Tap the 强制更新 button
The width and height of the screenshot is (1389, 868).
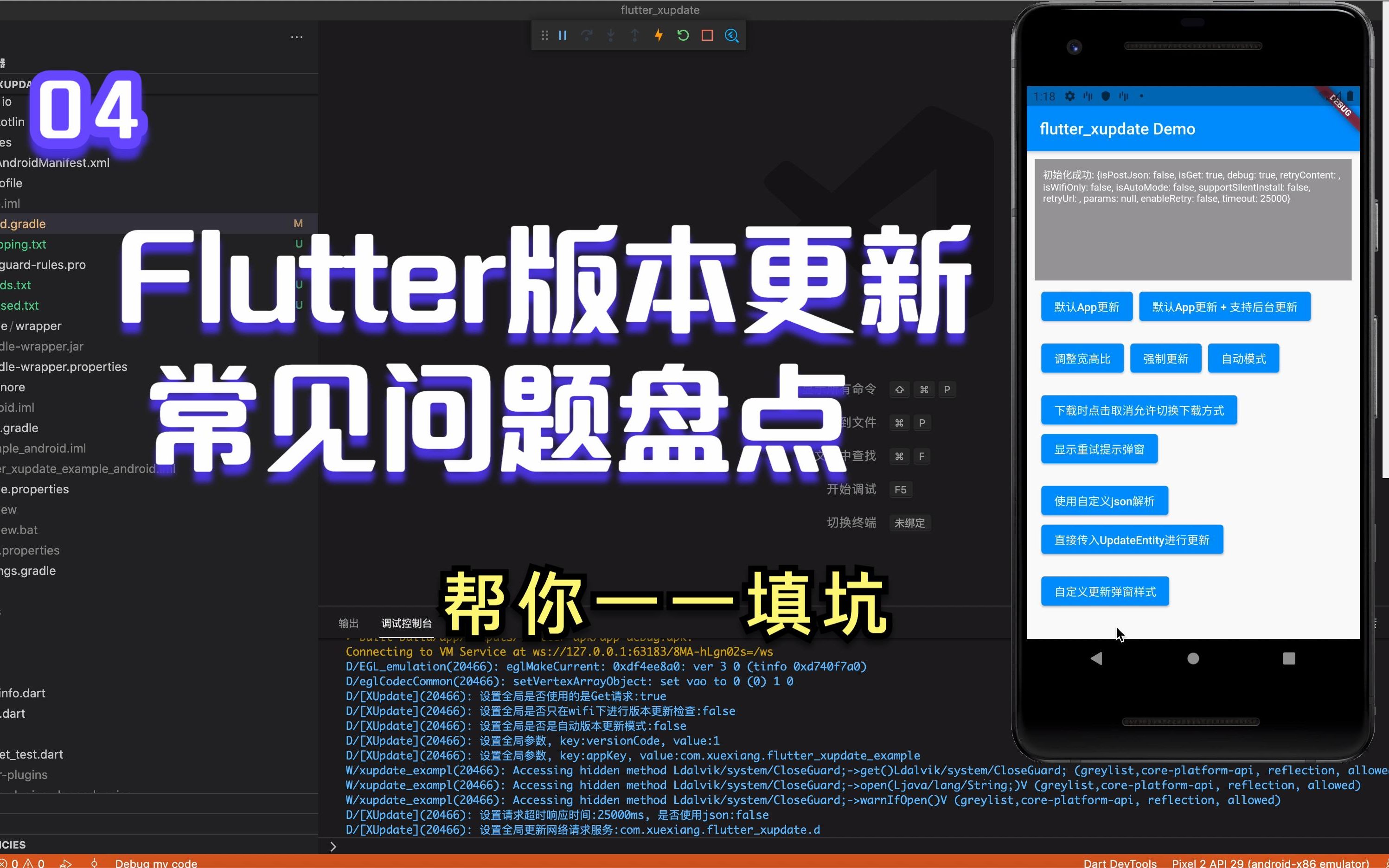pos(1165,358)
